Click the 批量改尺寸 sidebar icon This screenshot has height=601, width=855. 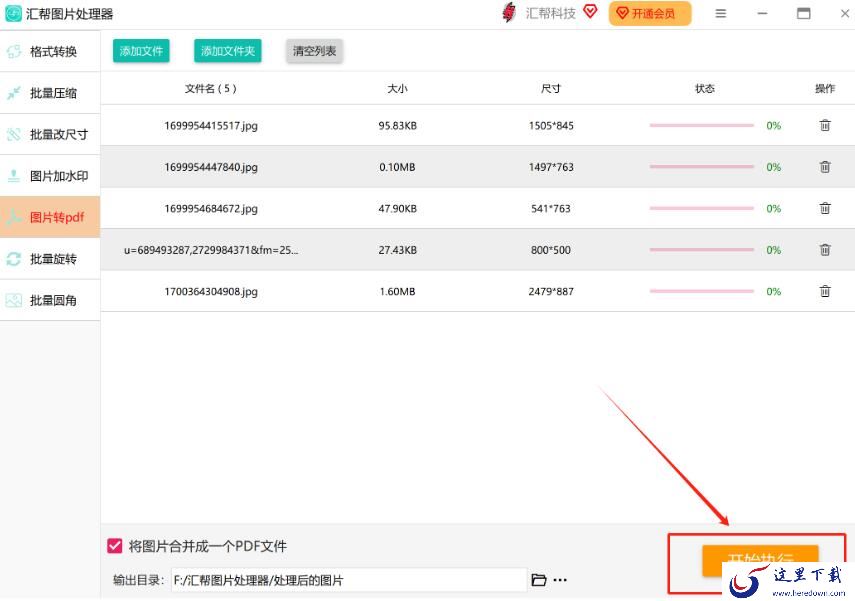tap(14, 135)
